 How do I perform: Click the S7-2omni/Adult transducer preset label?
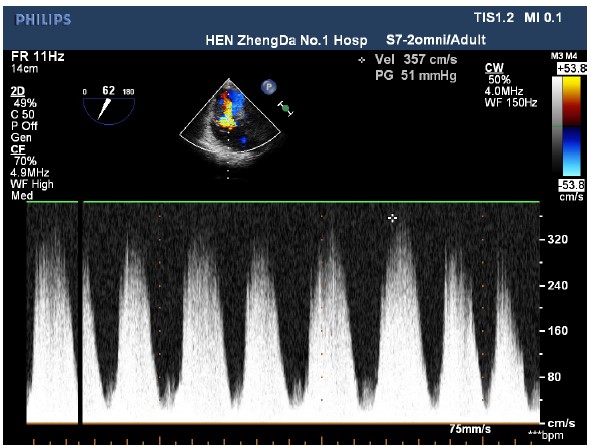pos(436,40)
